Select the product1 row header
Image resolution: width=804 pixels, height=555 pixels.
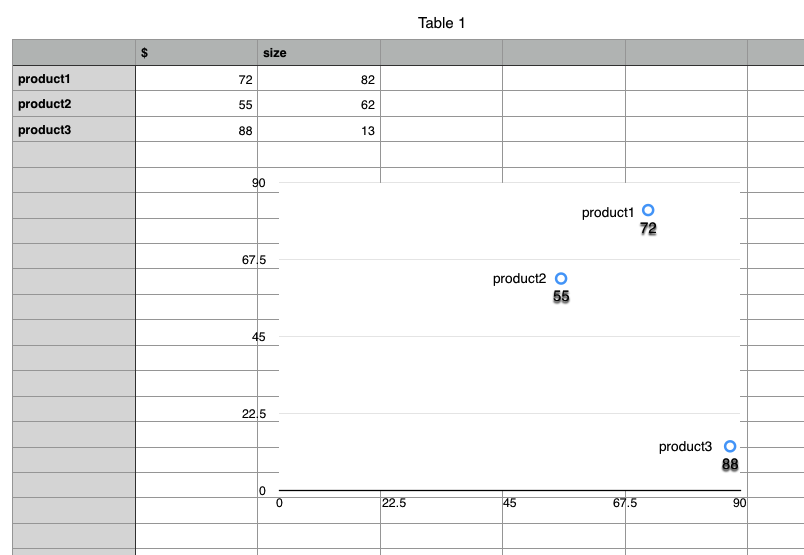point(74,78)
